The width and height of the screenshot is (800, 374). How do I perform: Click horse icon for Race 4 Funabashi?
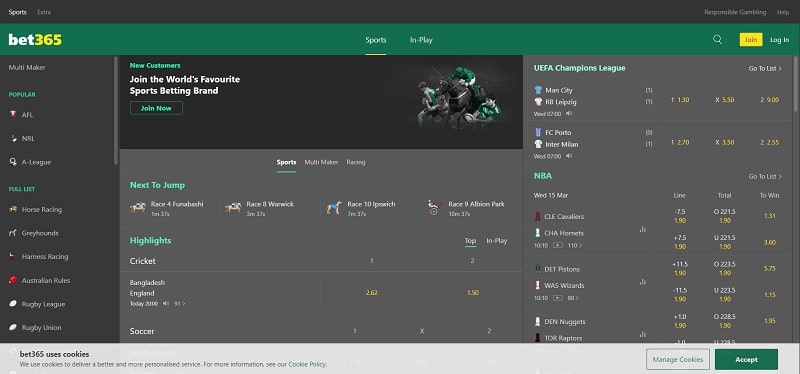(138, 208)
